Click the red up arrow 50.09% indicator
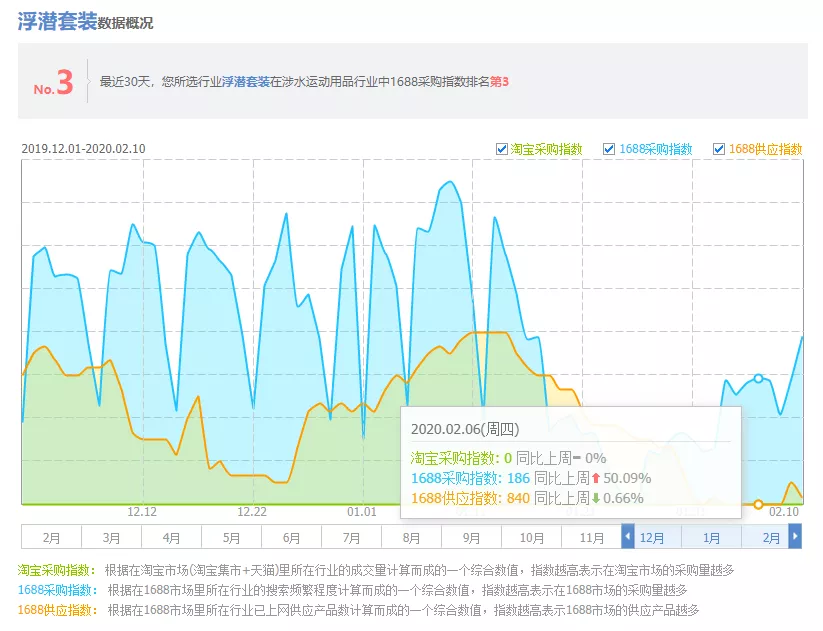The image size is (823, 631). coord(621,478)
